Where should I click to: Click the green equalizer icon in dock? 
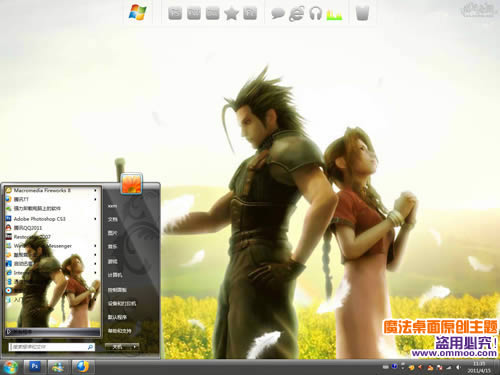tap(334, 15)
